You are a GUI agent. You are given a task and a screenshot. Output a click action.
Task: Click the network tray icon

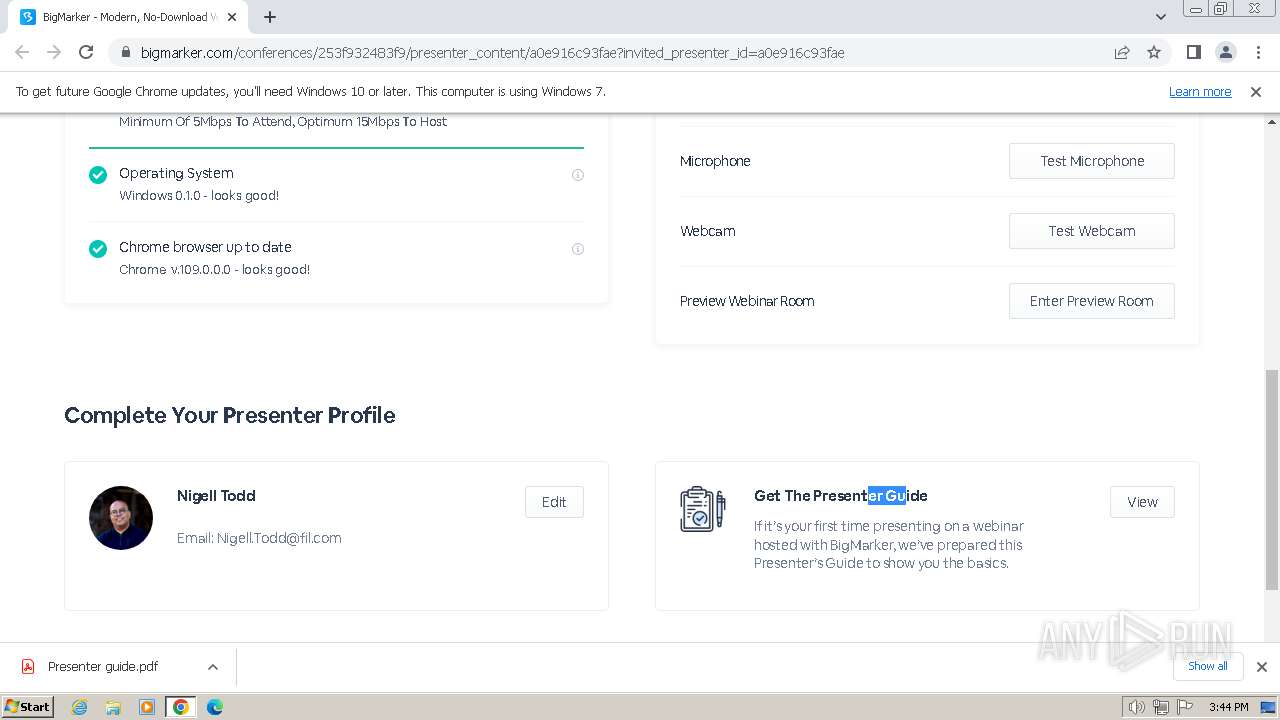tap(1160, 707)
